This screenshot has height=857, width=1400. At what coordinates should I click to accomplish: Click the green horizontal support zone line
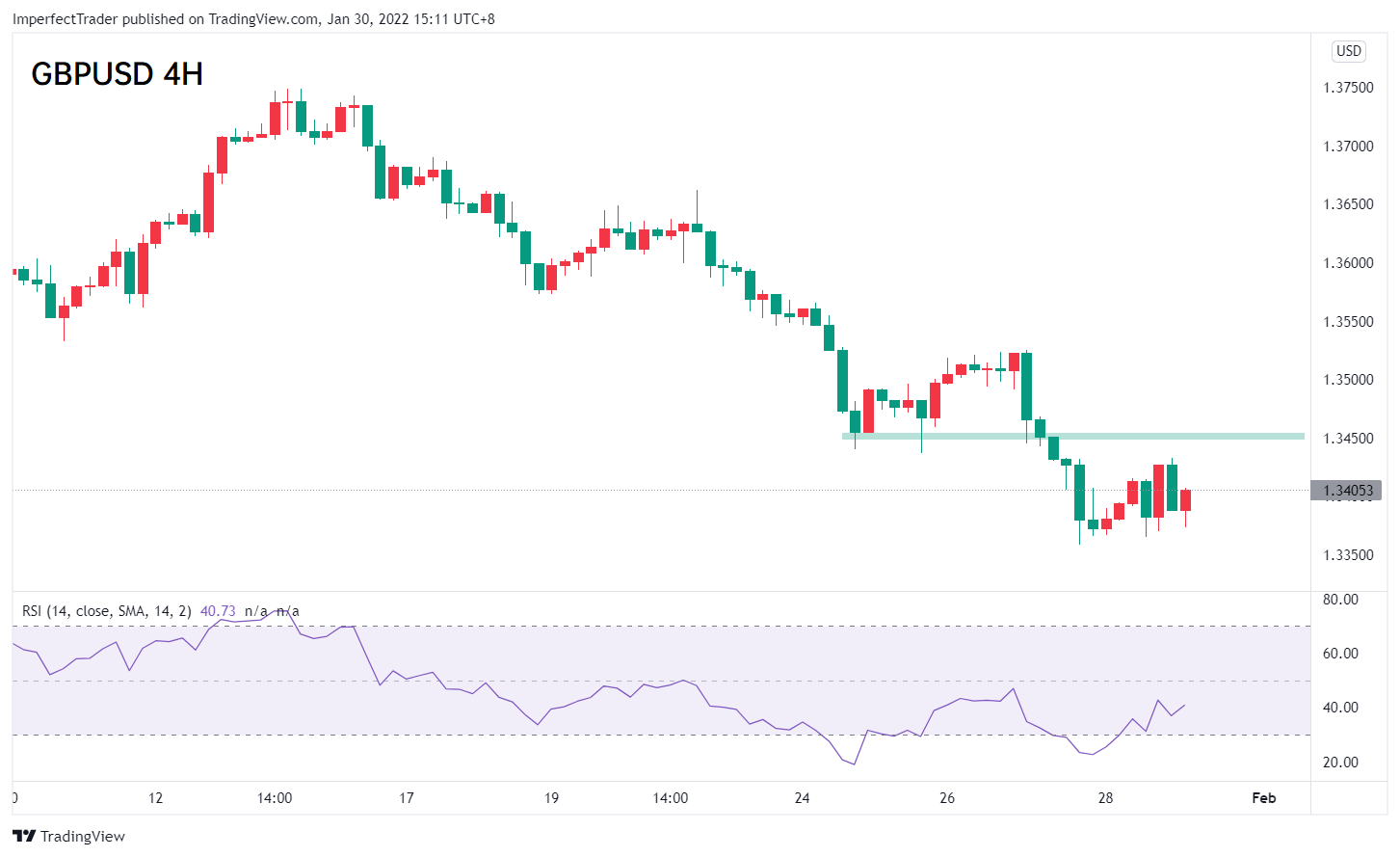[x=1073, y=437]
